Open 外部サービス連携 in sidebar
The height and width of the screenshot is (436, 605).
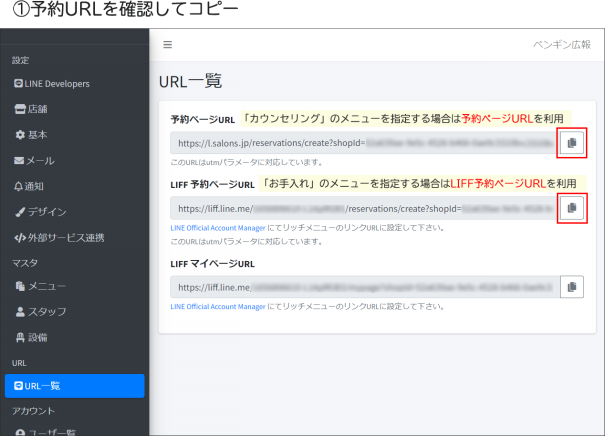(64, 238)
